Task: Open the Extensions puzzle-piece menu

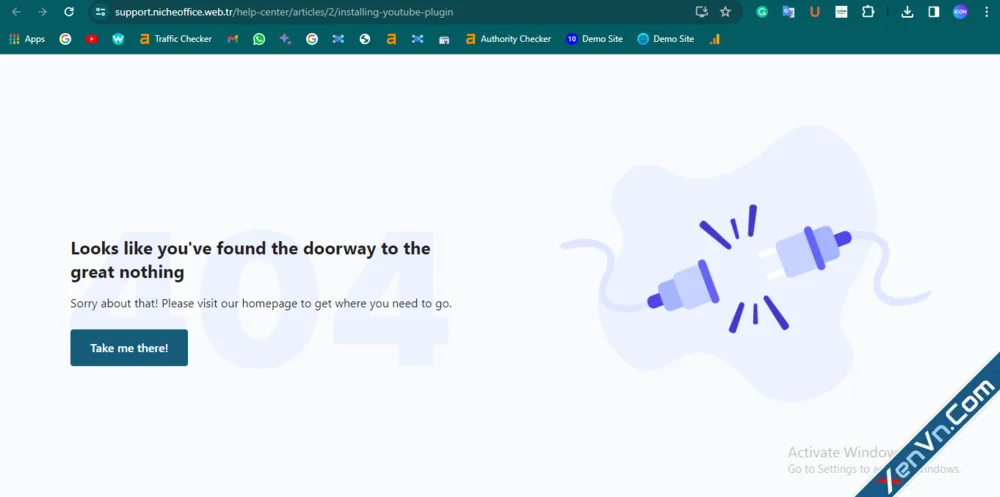Action: click(x=867, y=12)
